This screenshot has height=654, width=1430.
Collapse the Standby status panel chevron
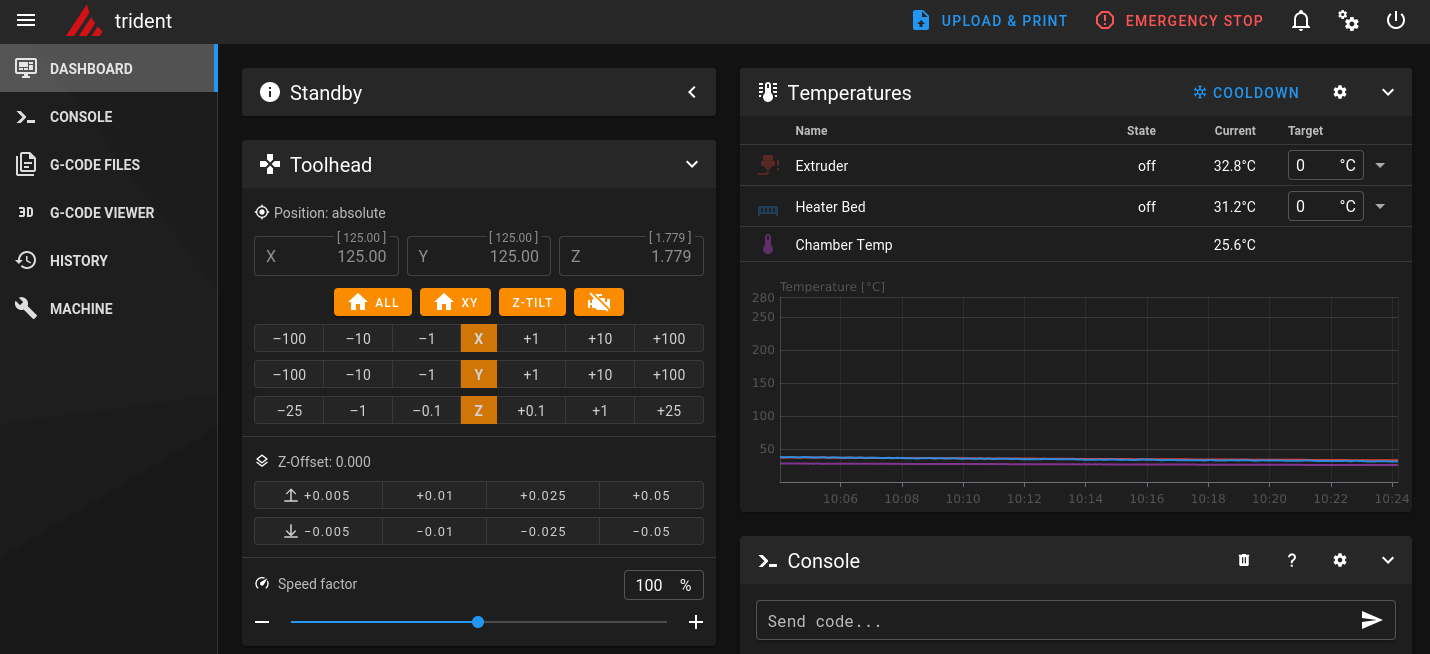[x=692, y=93]
